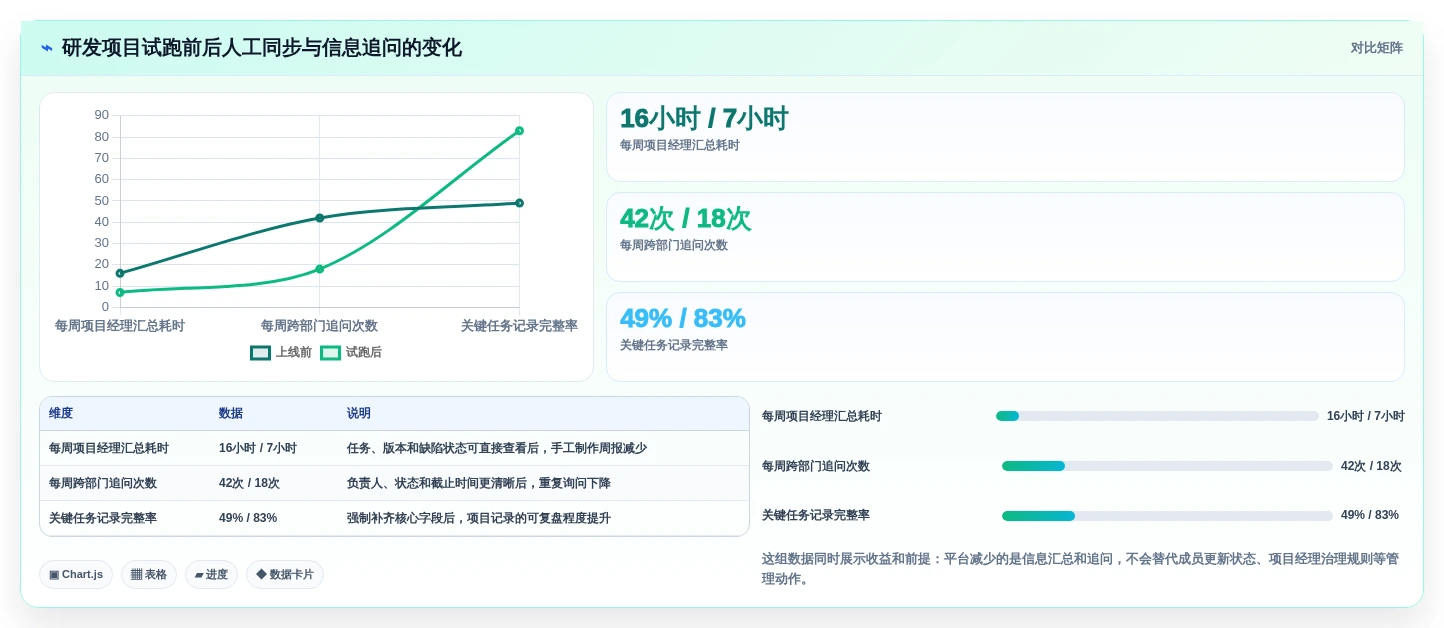Screen dimensions: 1444x628
Task: Select table cell 每周项目经理汇总耗时
Action: click(x=109, y=448)
